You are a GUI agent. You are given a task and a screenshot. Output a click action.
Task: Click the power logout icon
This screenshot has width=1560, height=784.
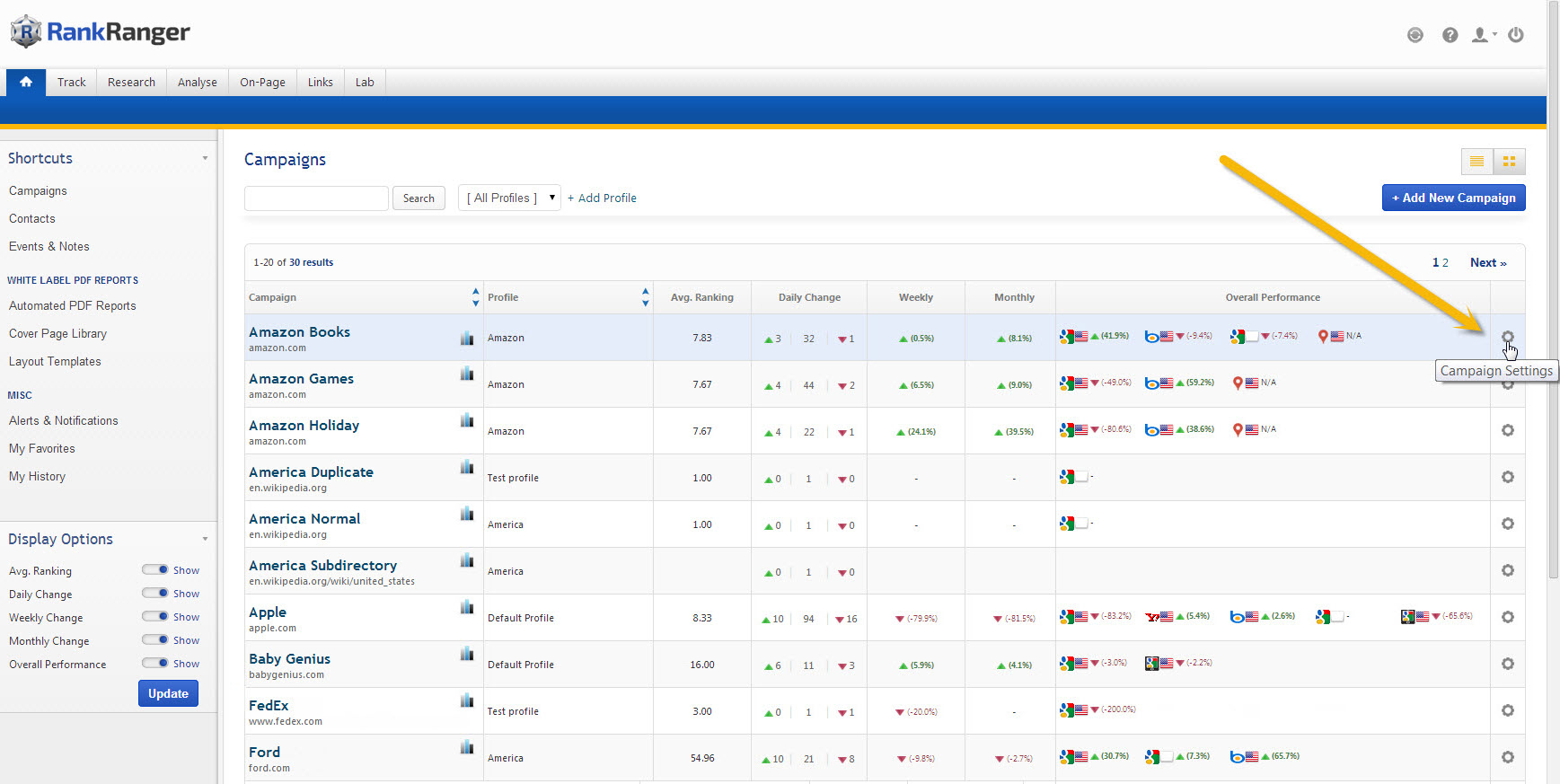click(x=1516, y=35)
